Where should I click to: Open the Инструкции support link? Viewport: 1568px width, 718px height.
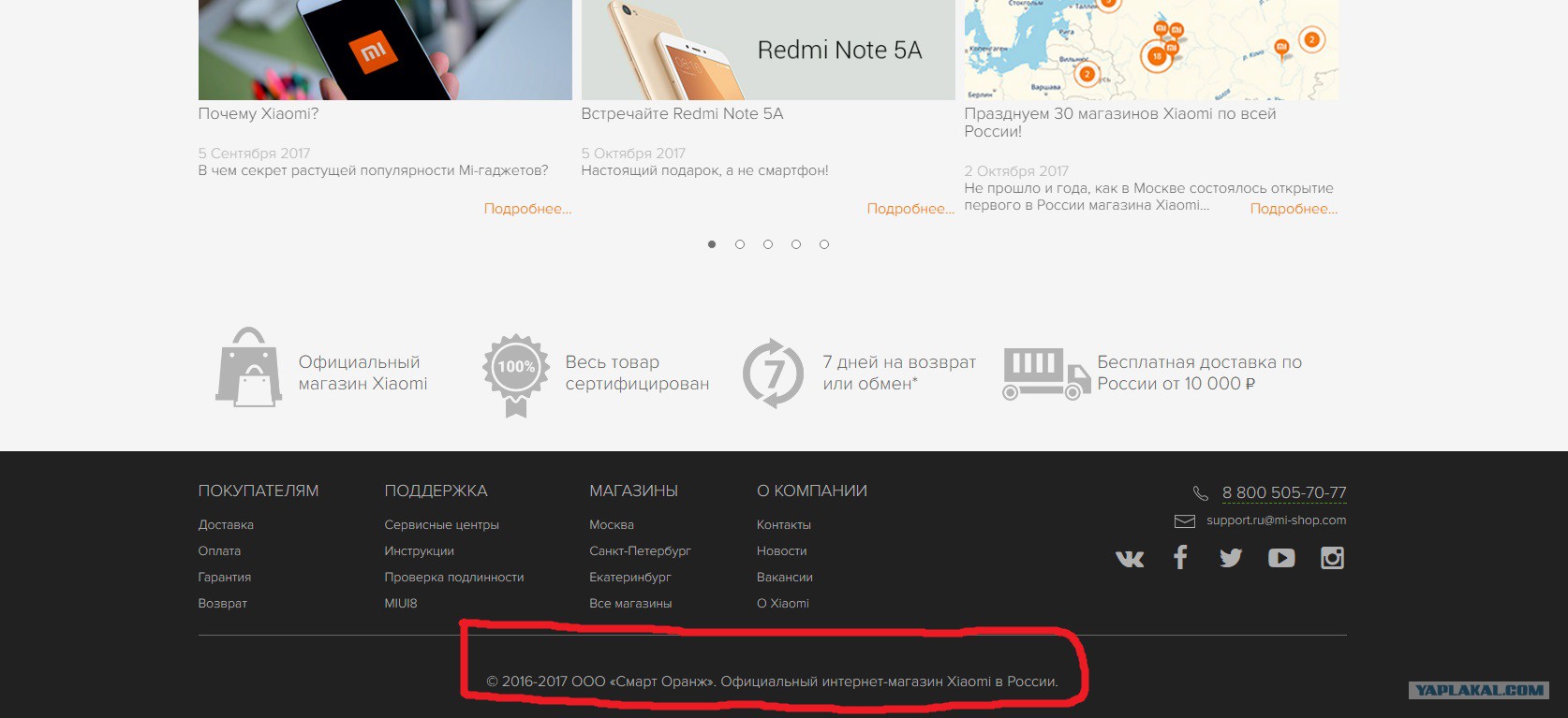point(419,551)
